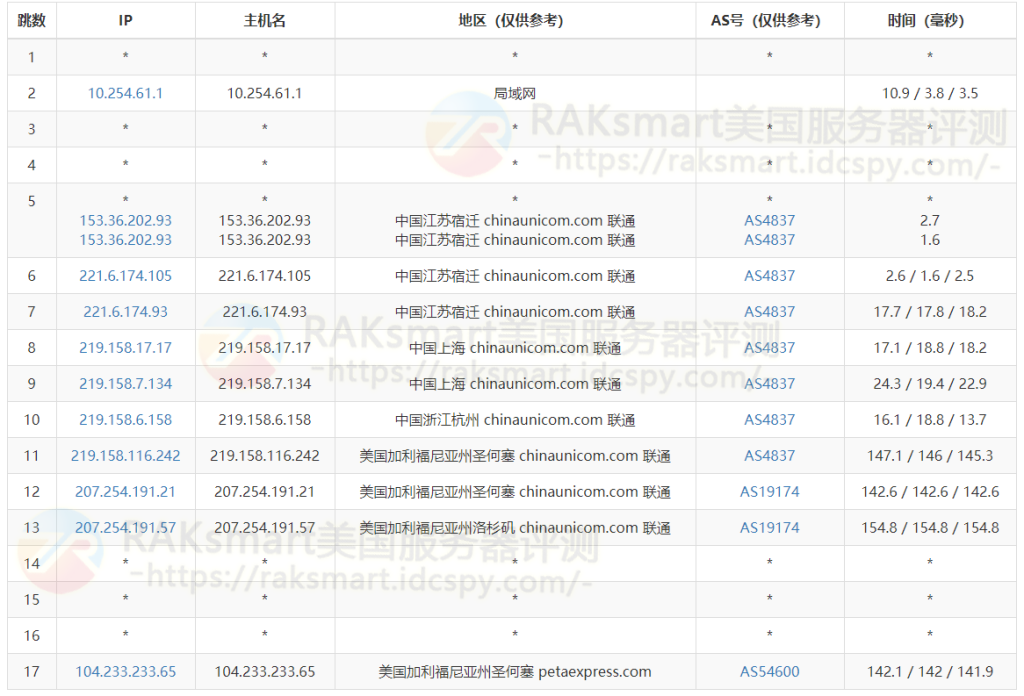Select time cell 24.3 / 19.4 / 22.9
This screenshot has width=1024, height=696.
(930, 384)
